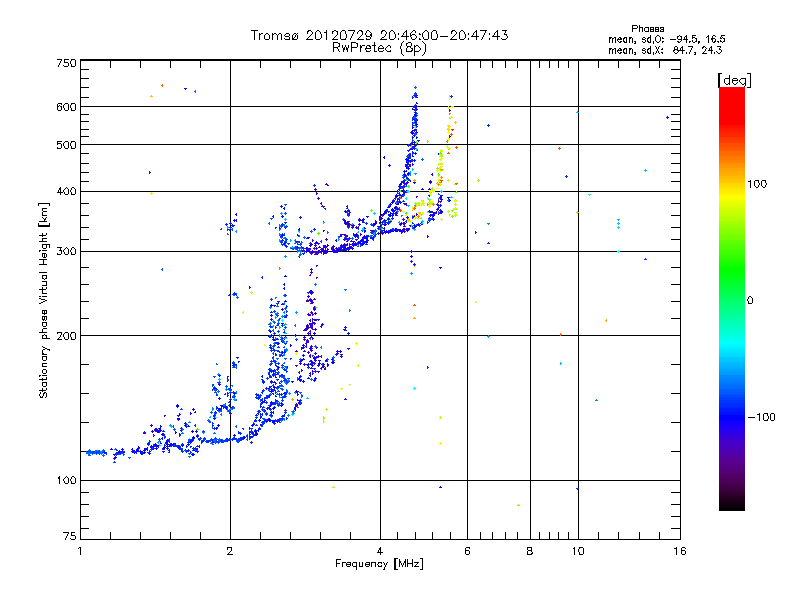Click the "[deg]" colorbar unit label
Image resolution: width=800 pixels, height=600 pixels.
click(734, 80)
